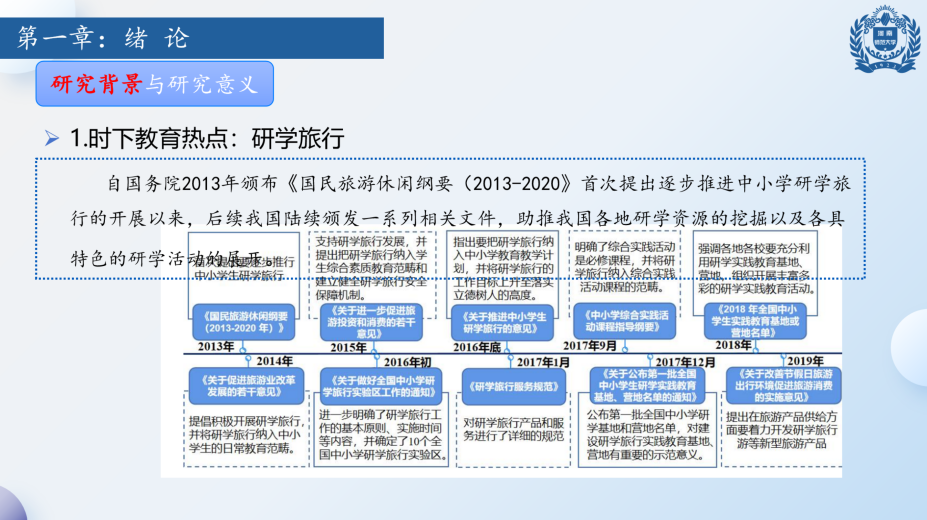This screenshot has height=520, width=927.
Task: Click the 2017年1月 timeline label
Action: 543,361
